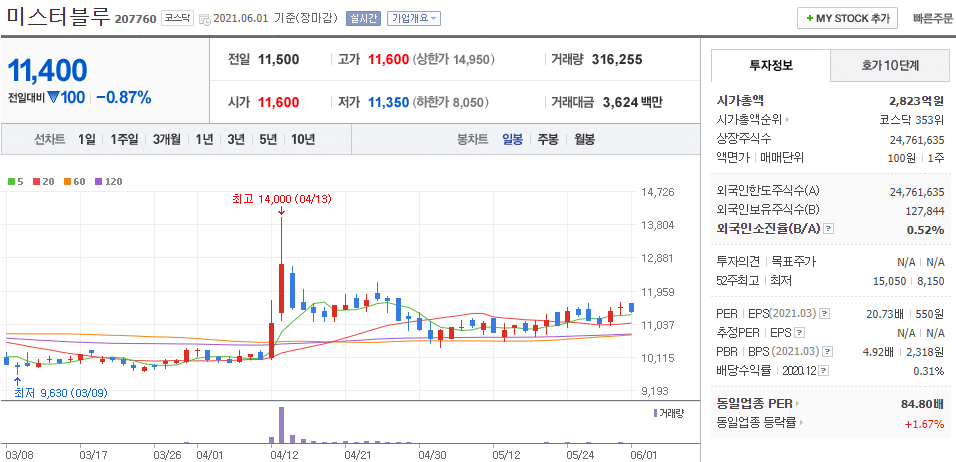Open help icon next to PBR BPS(2021.03)

click(x=826, y=352)
